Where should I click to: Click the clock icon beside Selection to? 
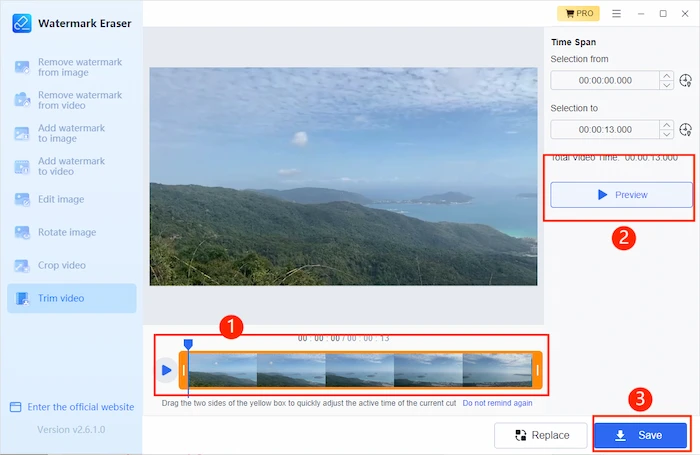[x=685, y=130]
